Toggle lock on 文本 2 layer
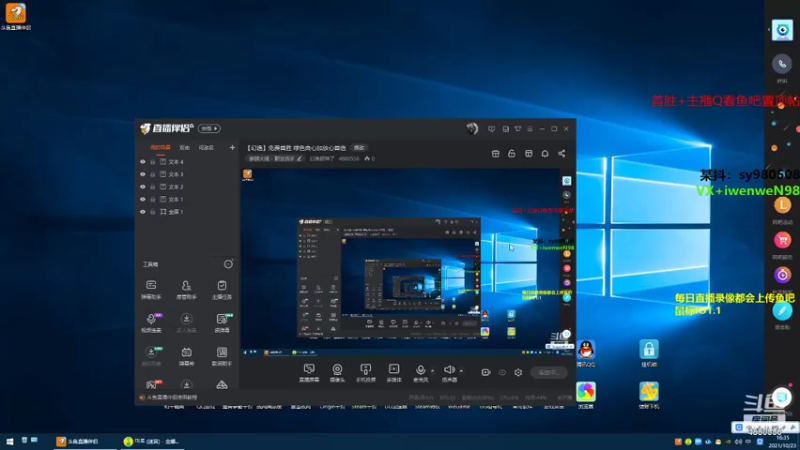 point(153,187)
